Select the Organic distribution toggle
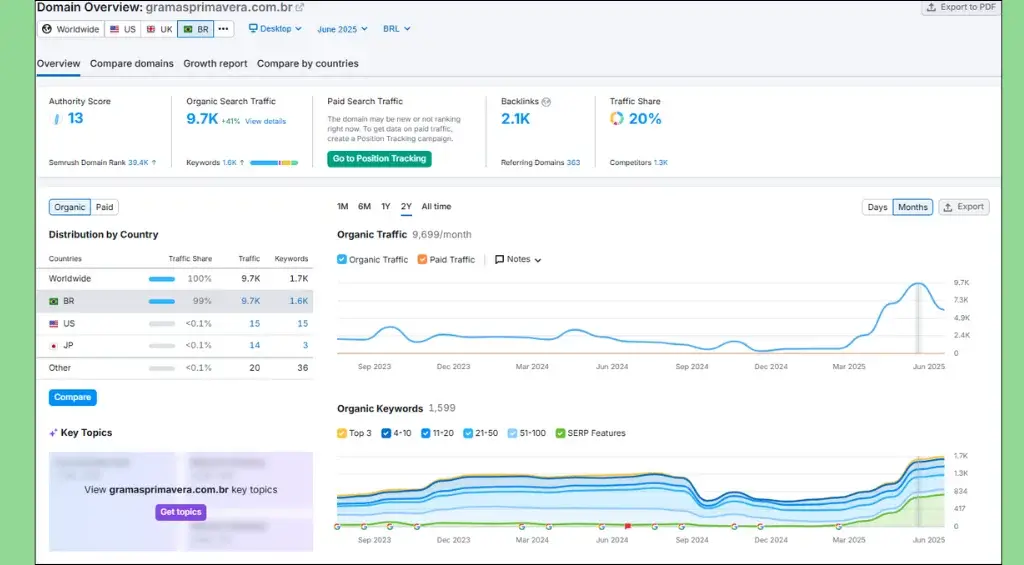The width and height of the screenshot is (1024, 565). [x=70, y=207]
